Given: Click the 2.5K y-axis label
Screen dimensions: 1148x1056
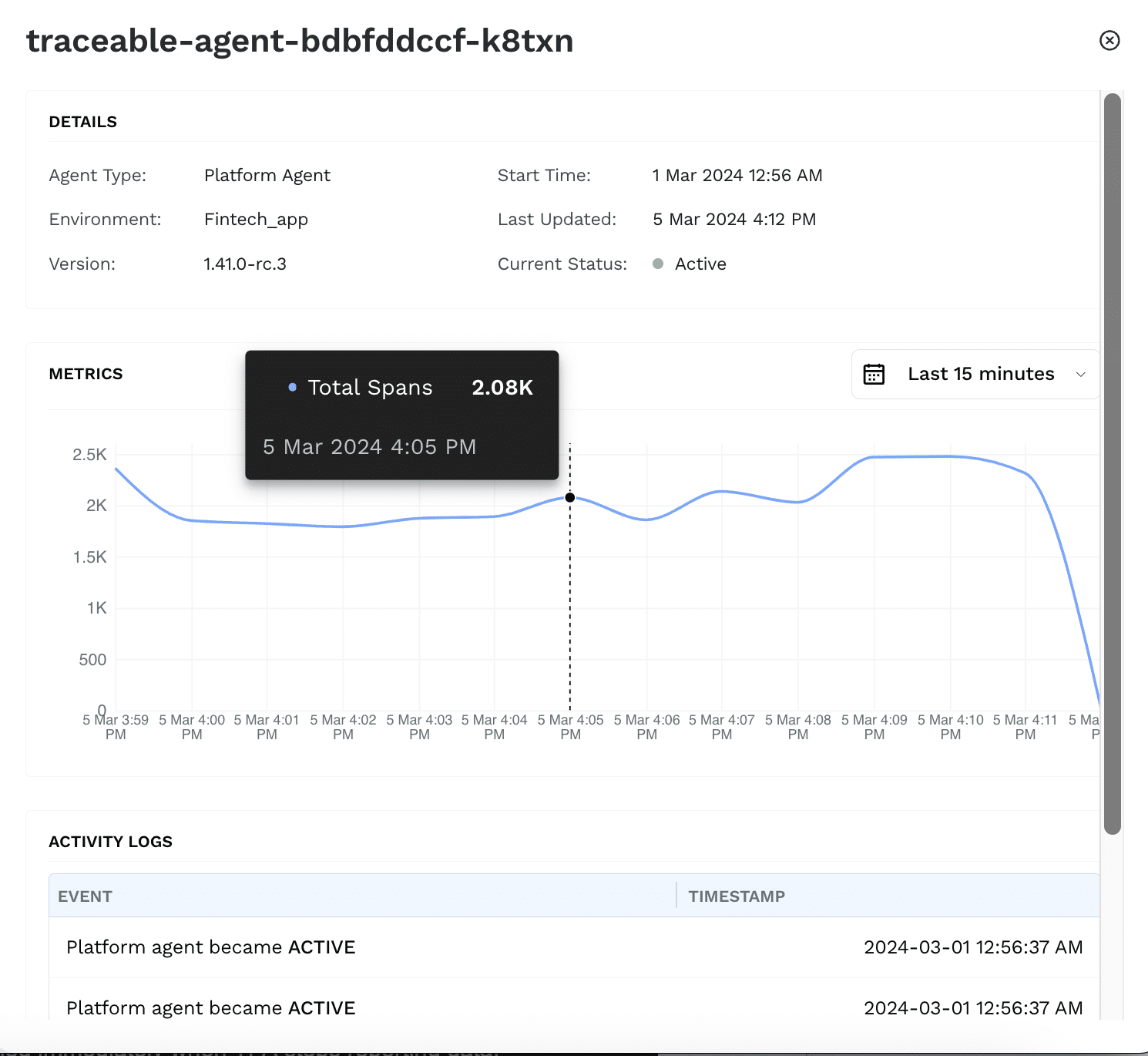Looking at the screenshot, I should tap(89, 455).
